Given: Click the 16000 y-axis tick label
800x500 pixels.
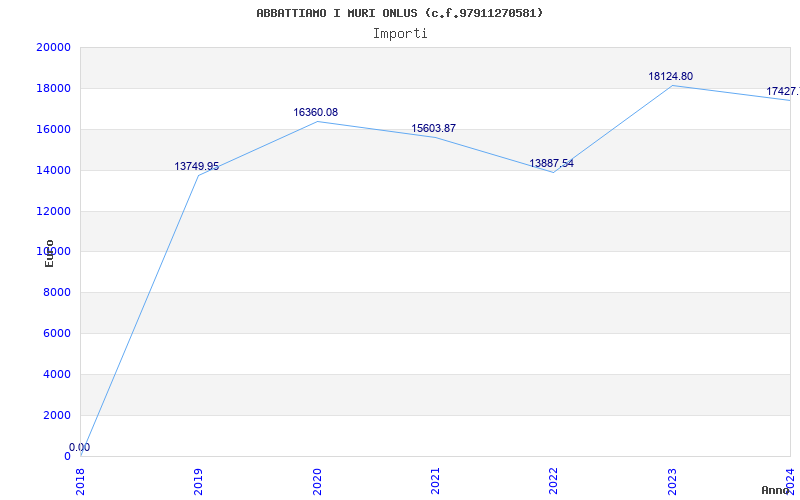Looking at the screenshot, I should [53, 129].
